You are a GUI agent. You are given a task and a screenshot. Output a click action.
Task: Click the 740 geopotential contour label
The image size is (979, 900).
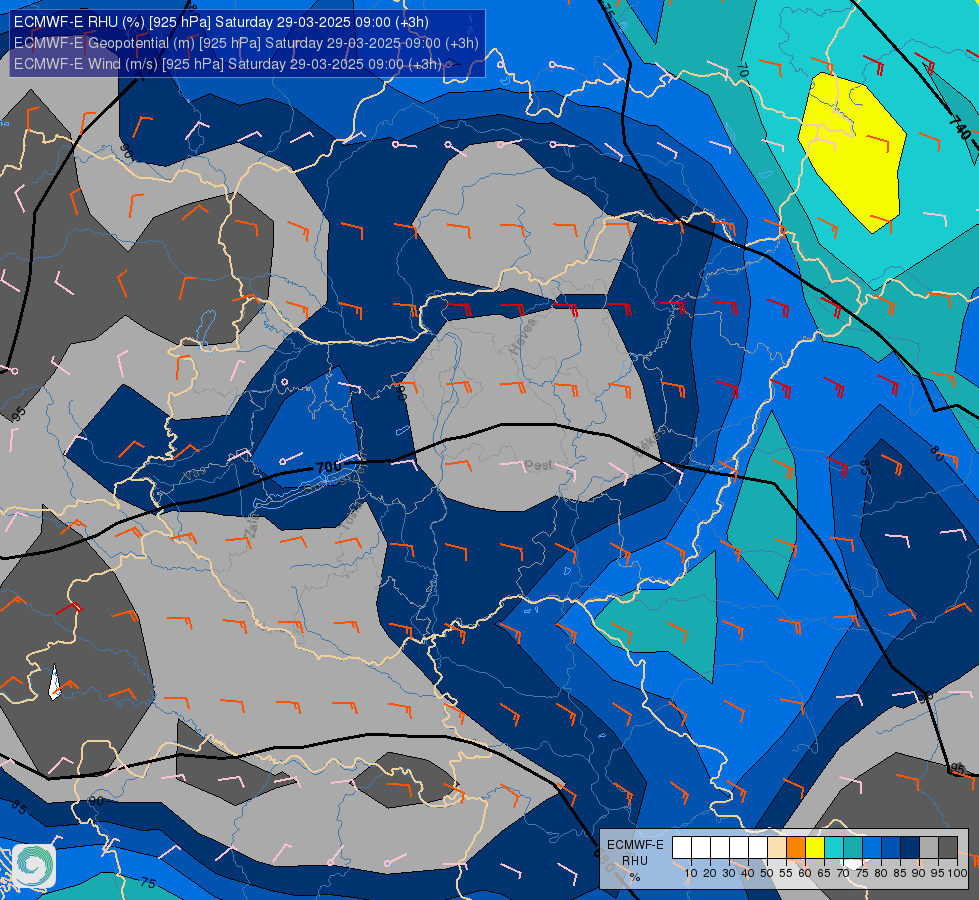click(x=960, y=127)
